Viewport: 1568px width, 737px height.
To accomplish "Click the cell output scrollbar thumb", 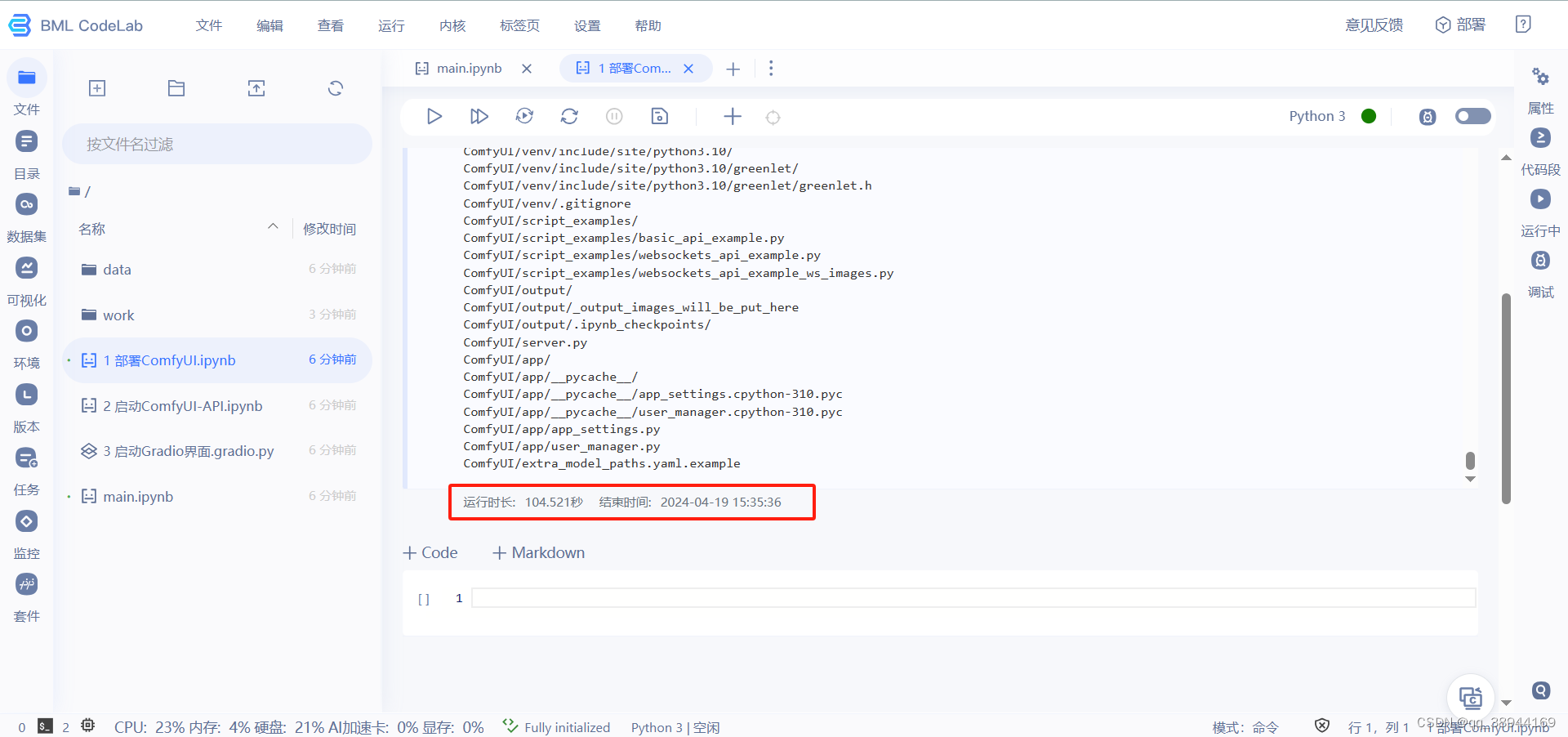I will coord(1470,461).
